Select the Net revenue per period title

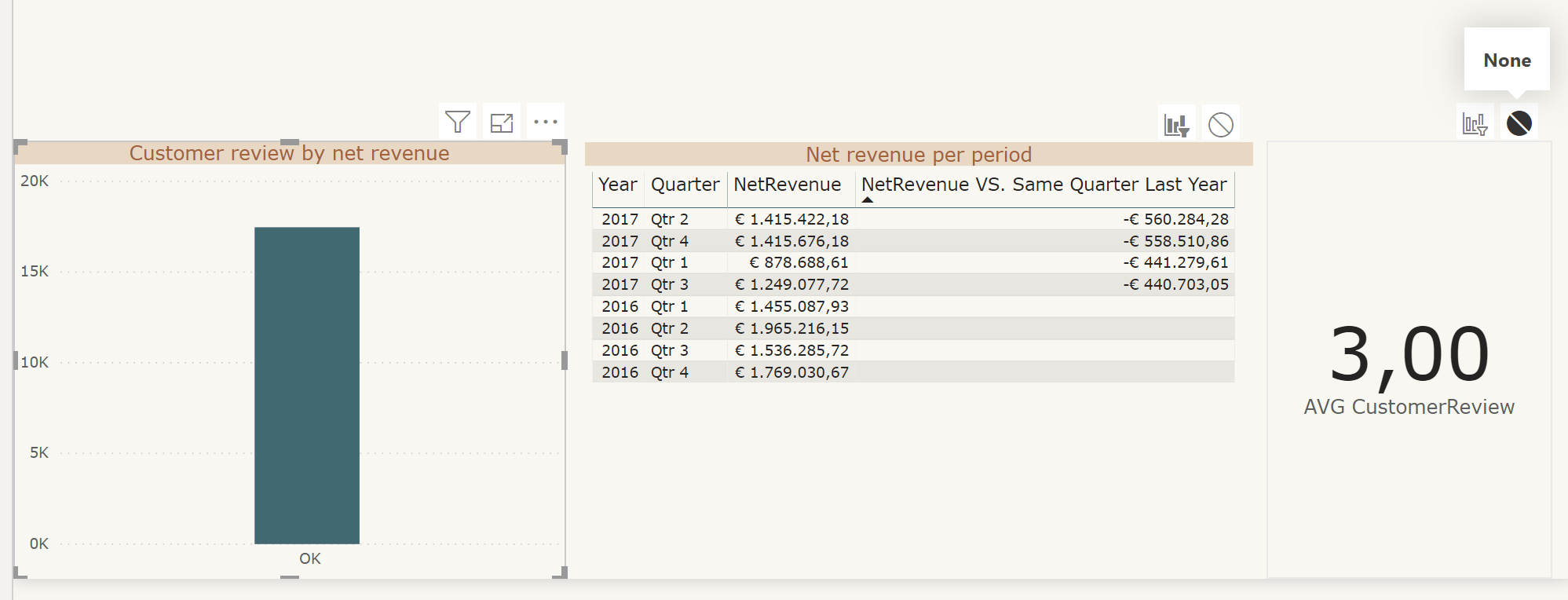click(919, 155)
